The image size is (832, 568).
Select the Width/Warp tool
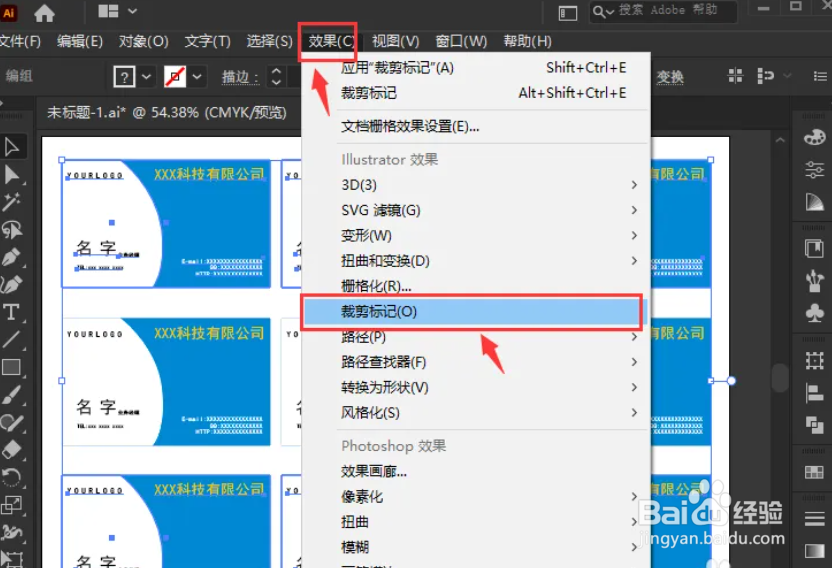[12, 532]
